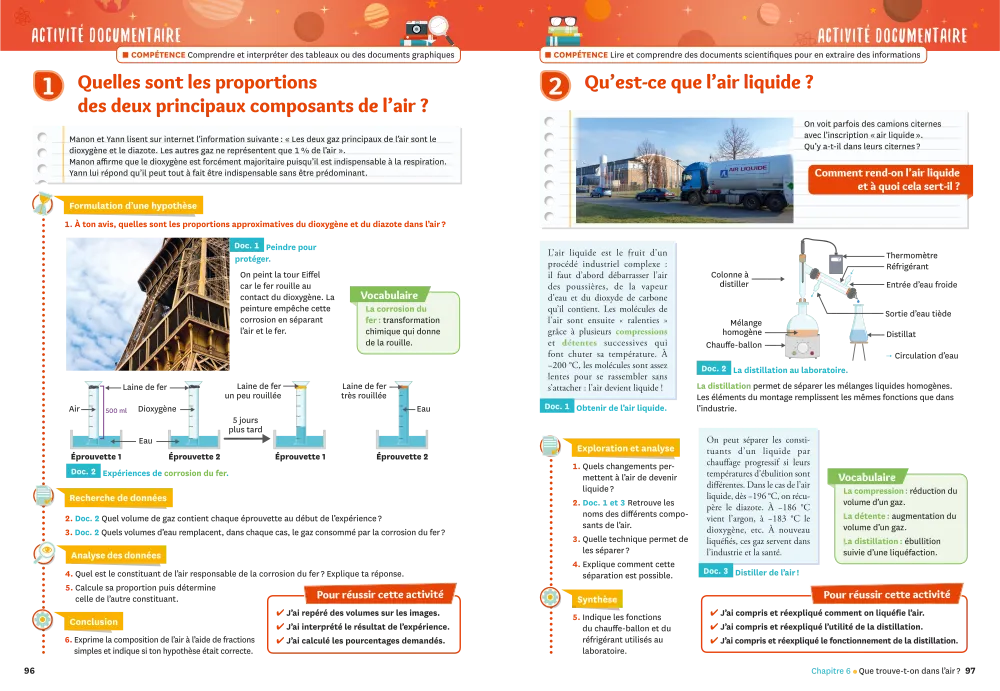
Task: Click the gear icon beside Synthèse
Action: 550,598
